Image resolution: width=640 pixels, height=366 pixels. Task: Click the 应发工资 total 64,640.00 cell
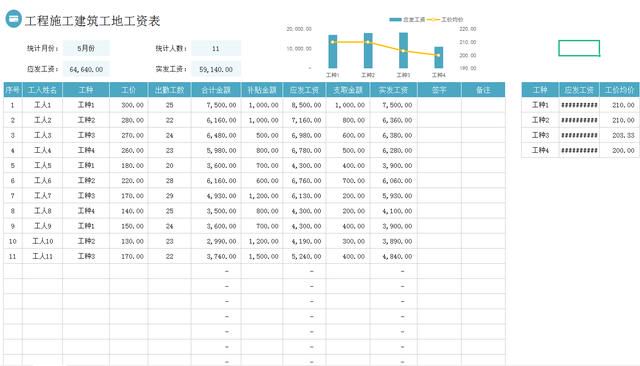click(x=86, y=69)
